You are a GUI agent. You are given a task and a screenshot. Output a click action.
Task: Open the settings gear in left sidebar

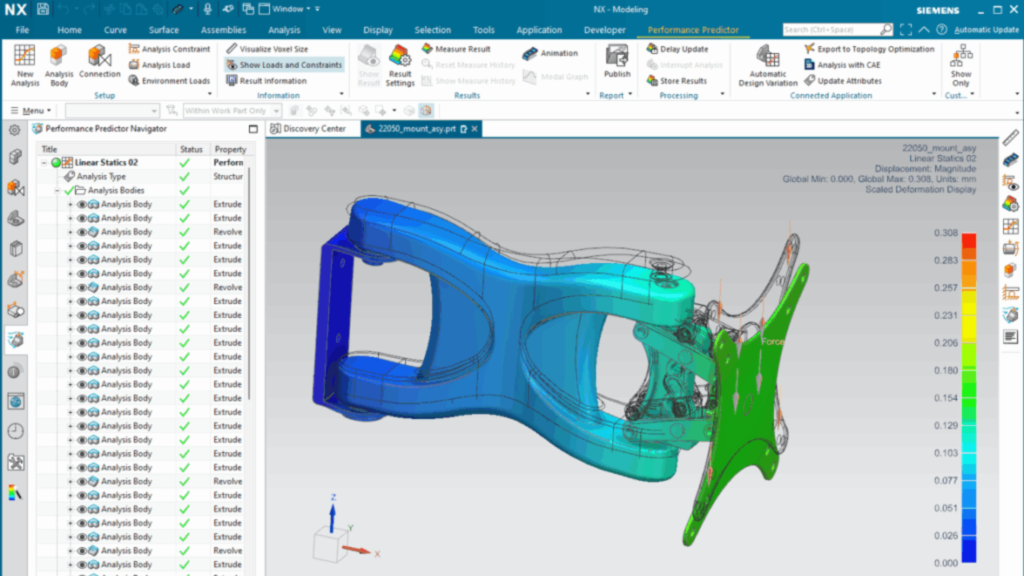coord(15,130)
